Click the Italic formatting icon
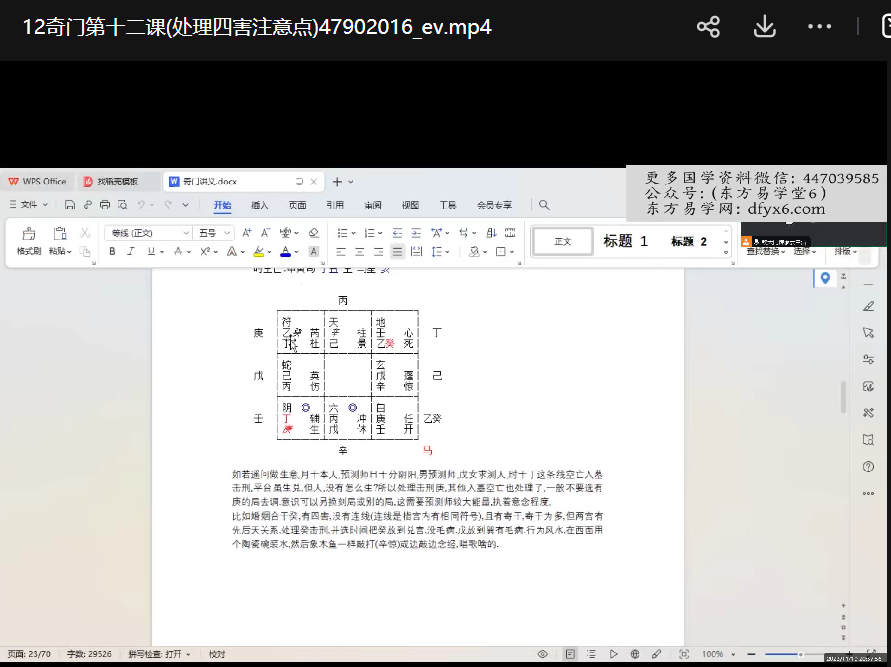 click(131, 252)
